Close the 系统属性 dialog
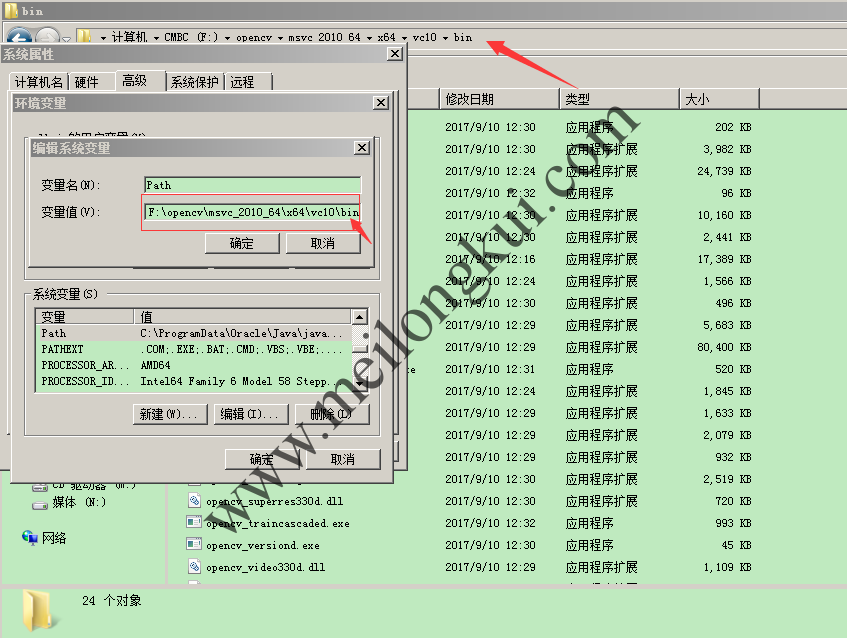 (x=395, y=53)
